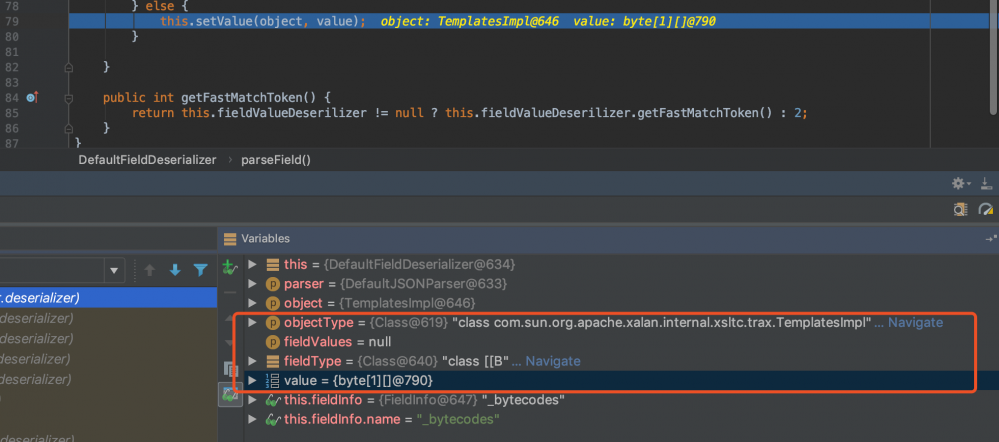Click the '"class [[B"' value text
The height and width of the screenshot is (442, 999).
tap(476, 362)
